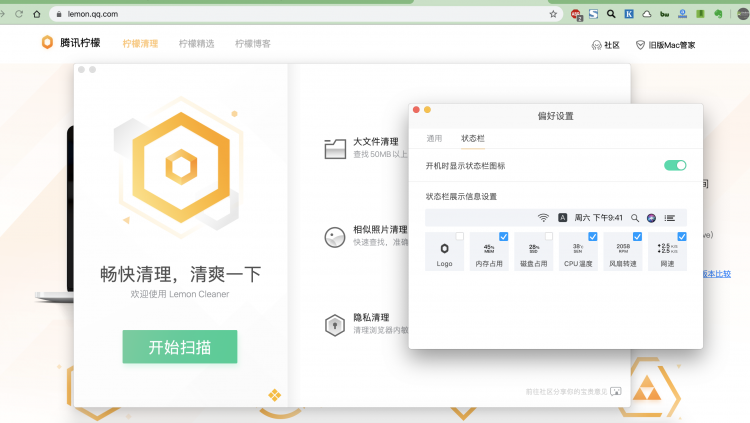Click the notification center list icon
The image size is (750, 423).
pos(670,218)
